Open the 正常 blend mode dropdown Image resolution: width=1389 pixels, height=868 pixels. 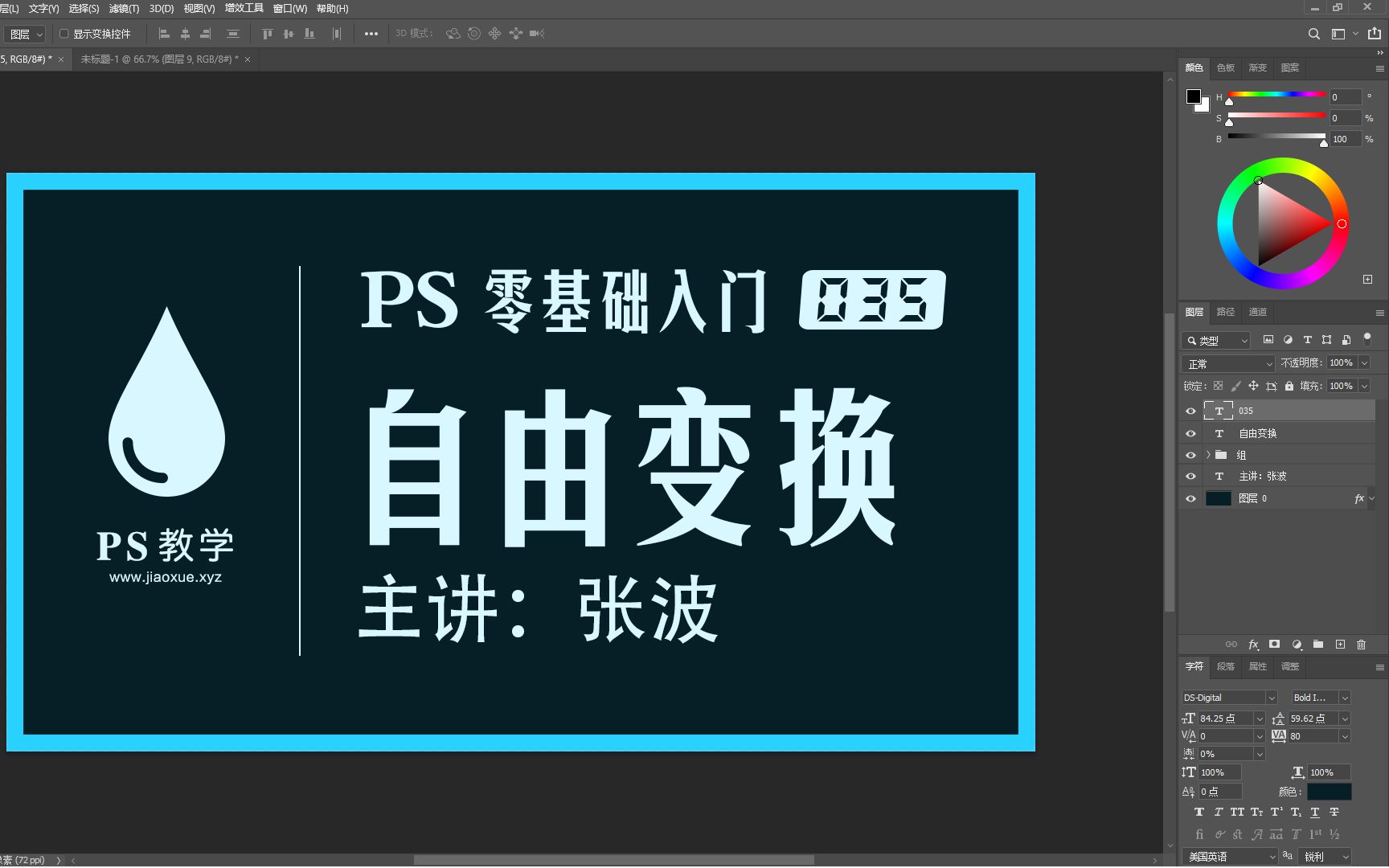click(x=1227, y=364)
